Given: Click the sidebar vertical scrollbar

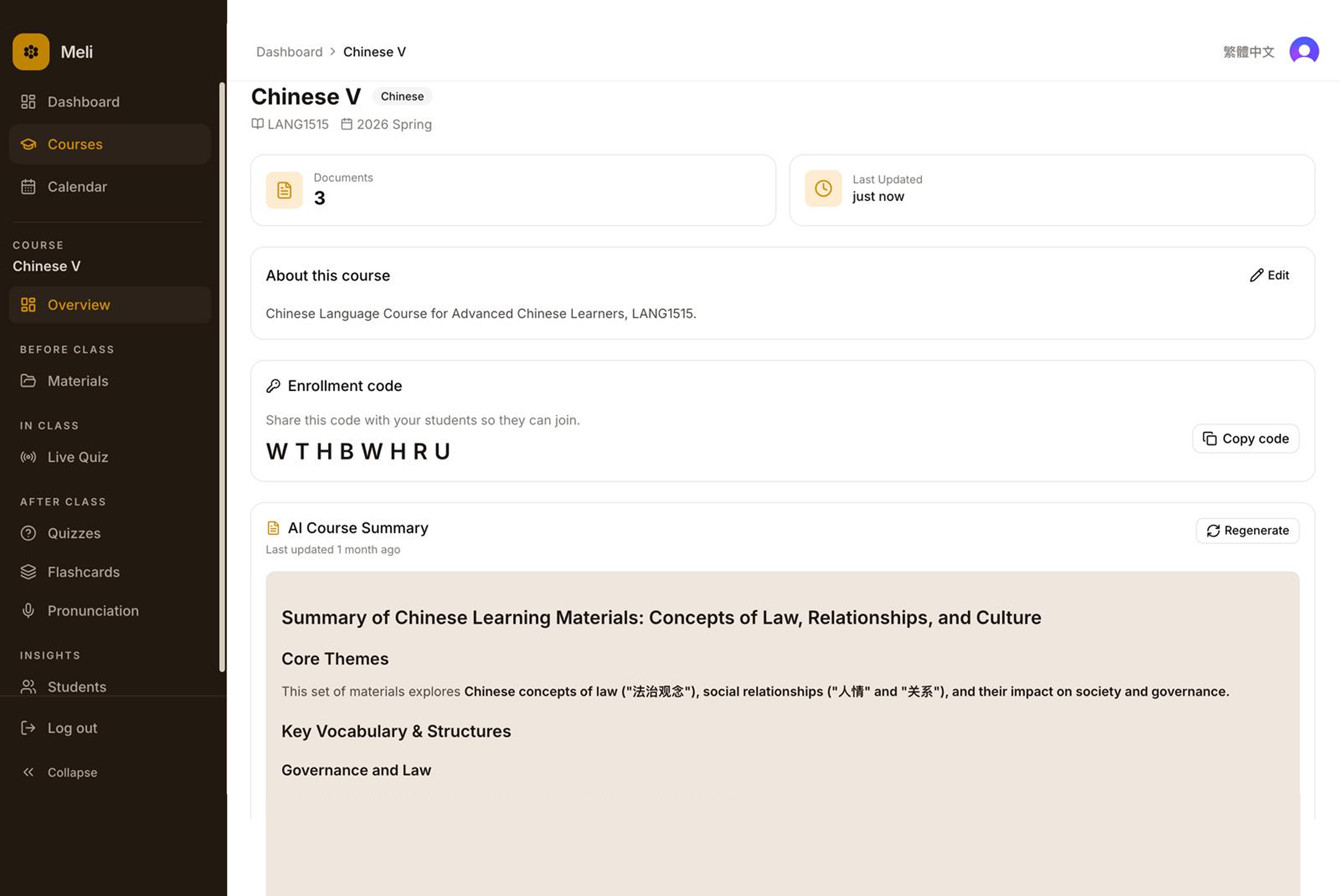Looking at the screenshot, I should point(222,377).
